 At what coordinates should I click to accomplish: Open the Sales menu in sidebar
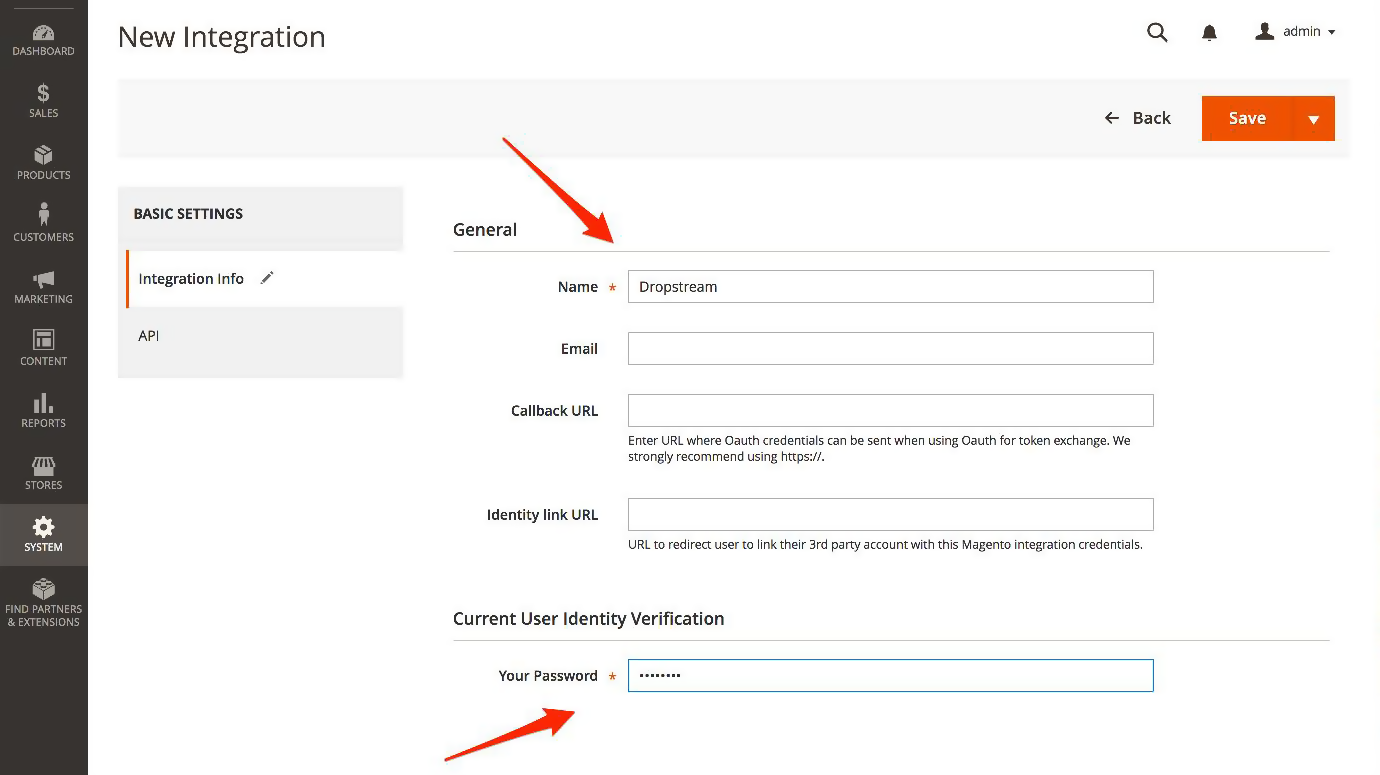click(x=43, y=102)
